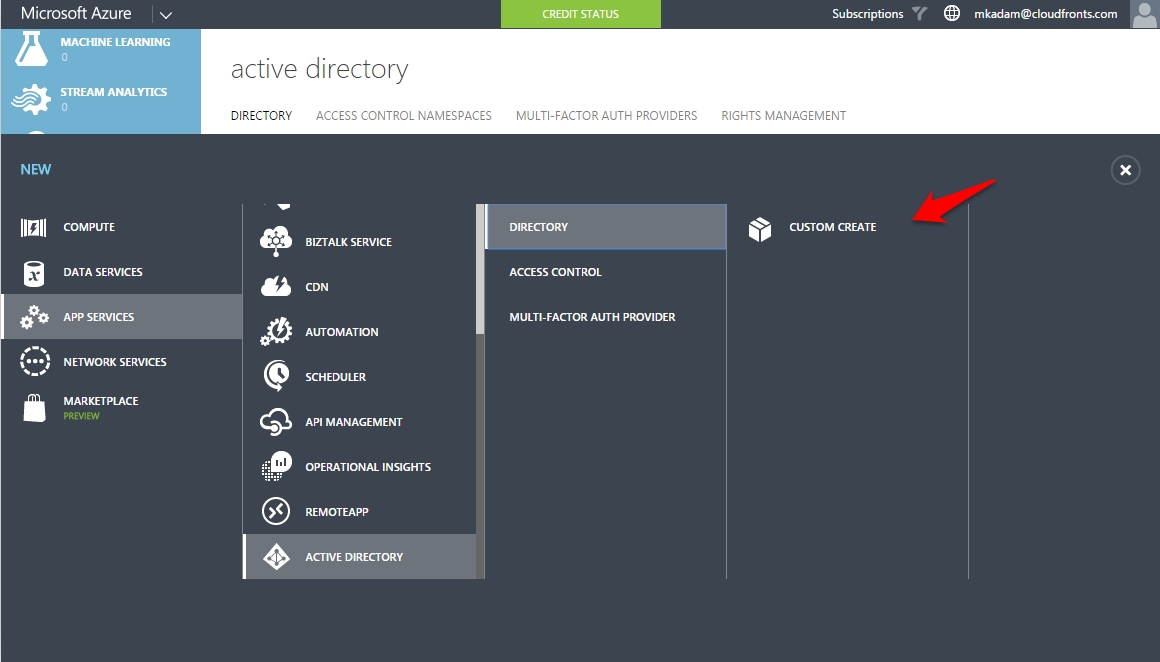Click the Microsoft Azure logo text

[76, 13]
